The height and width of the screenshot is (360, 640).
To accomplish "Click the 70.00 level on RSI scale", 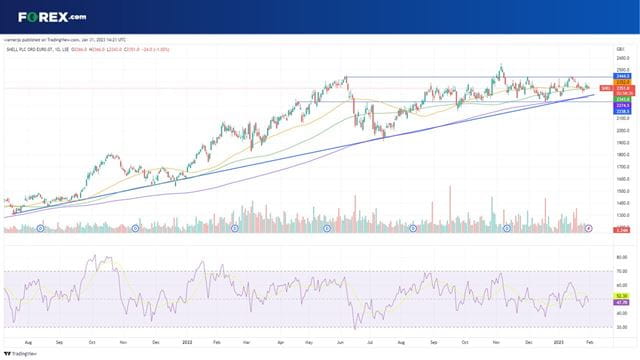I will 622,271.
